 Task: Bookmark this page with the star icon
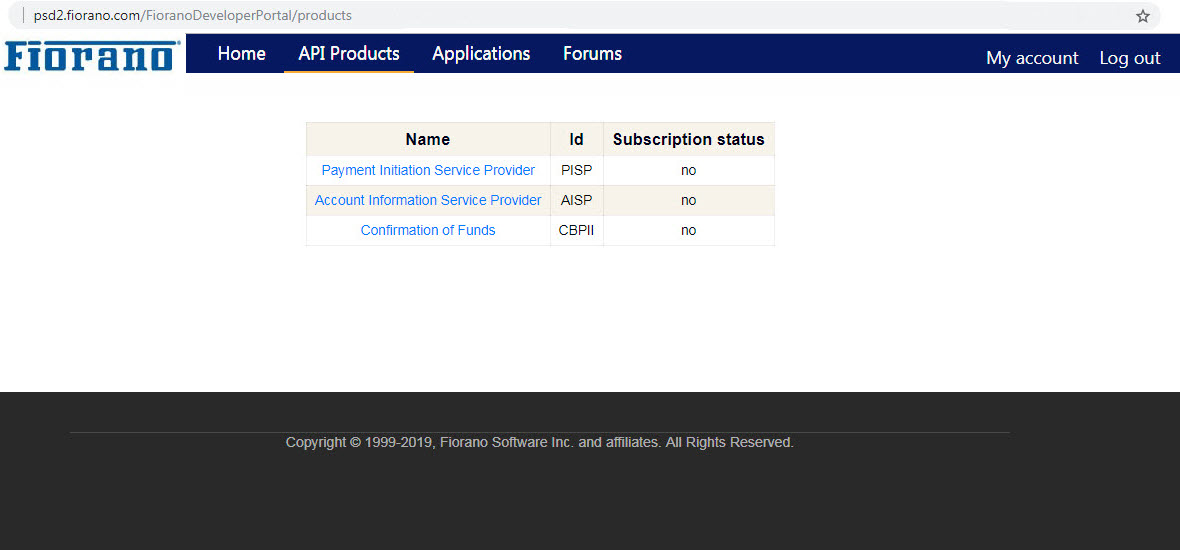tap(1142, 16)
